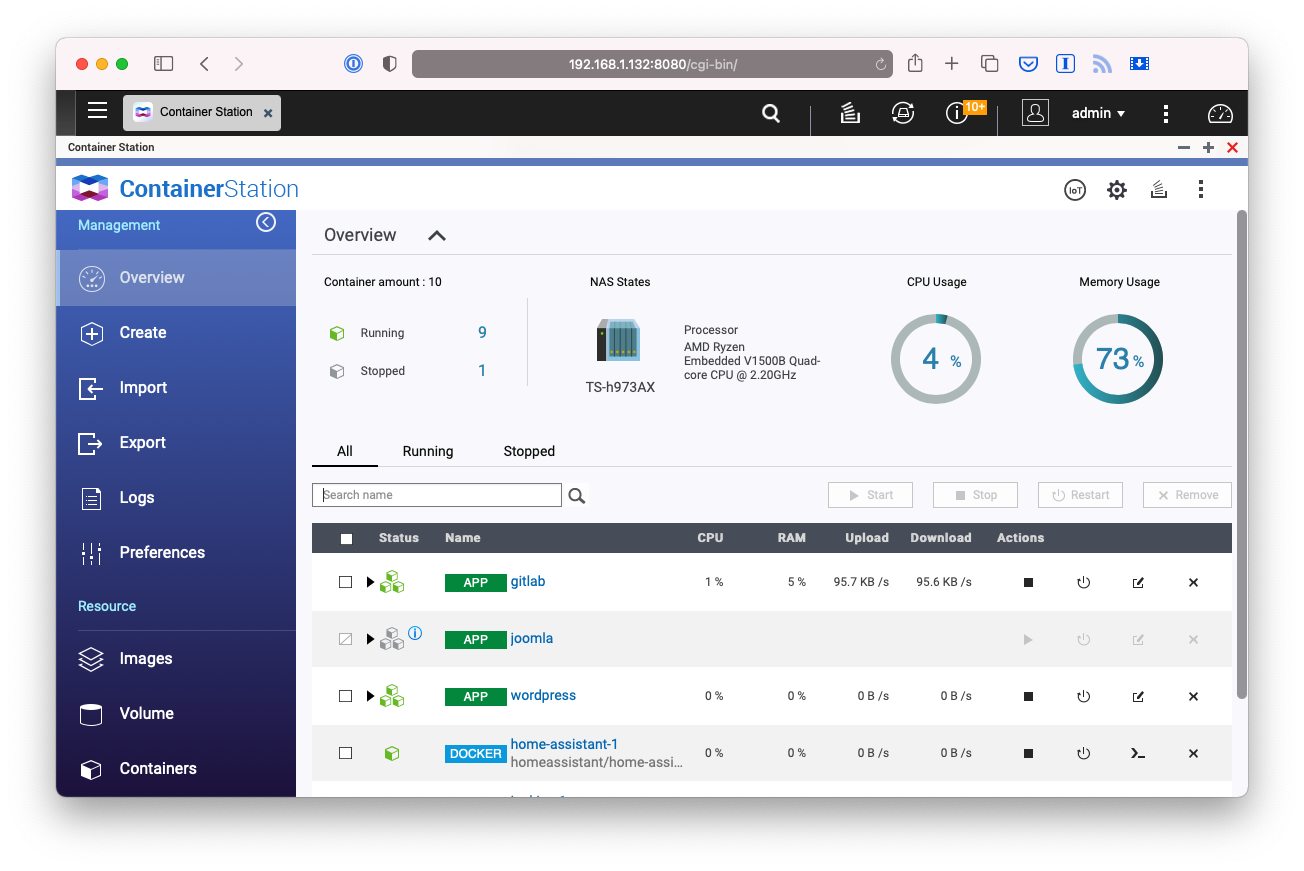Click the stop icon for gitlab
The height and width of the screenshot is (871, 1304).
[x=1028, y=582]
